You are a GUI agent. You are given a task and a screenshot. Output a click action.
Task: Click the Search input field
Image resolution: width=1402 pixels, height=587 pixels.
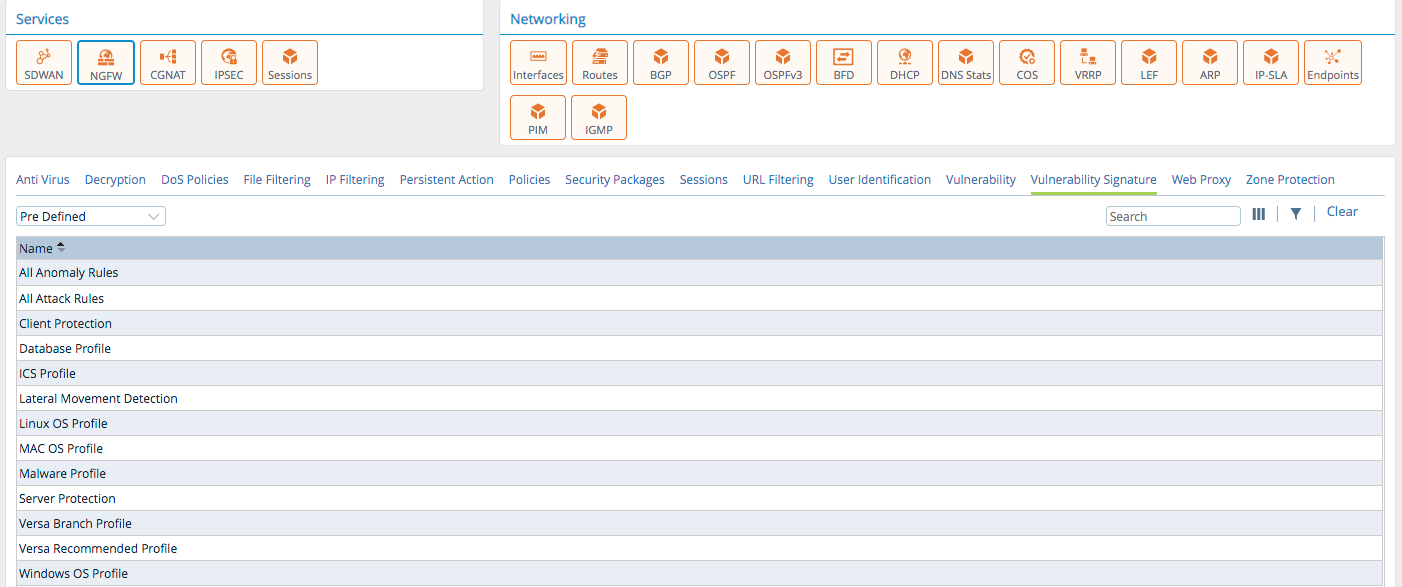click(1172, 216)
